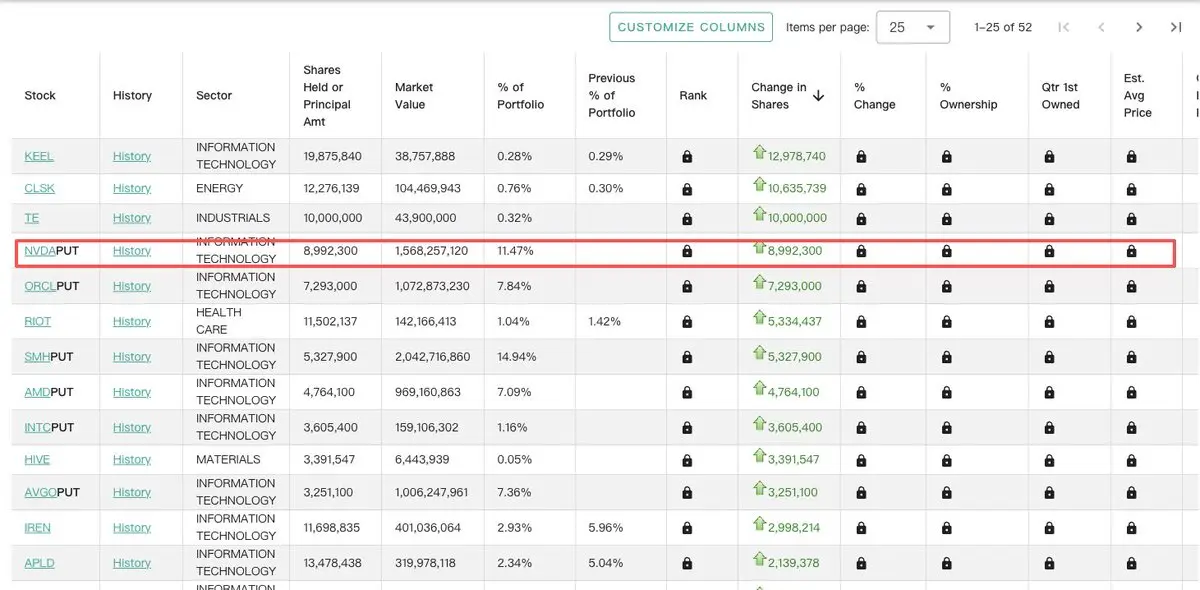The width and height of the screenshot is (1200, 590).
Task: Go to previous page arrow
Action: [1101, 27]
